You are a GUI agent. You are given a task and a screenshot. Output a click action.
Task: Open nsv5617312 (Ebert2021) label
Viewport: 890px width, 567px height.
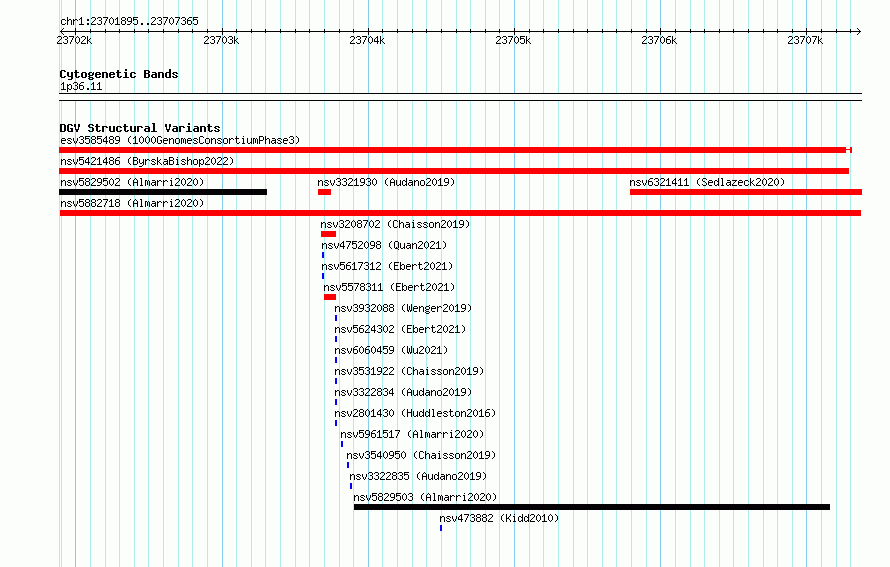point(387,266)
